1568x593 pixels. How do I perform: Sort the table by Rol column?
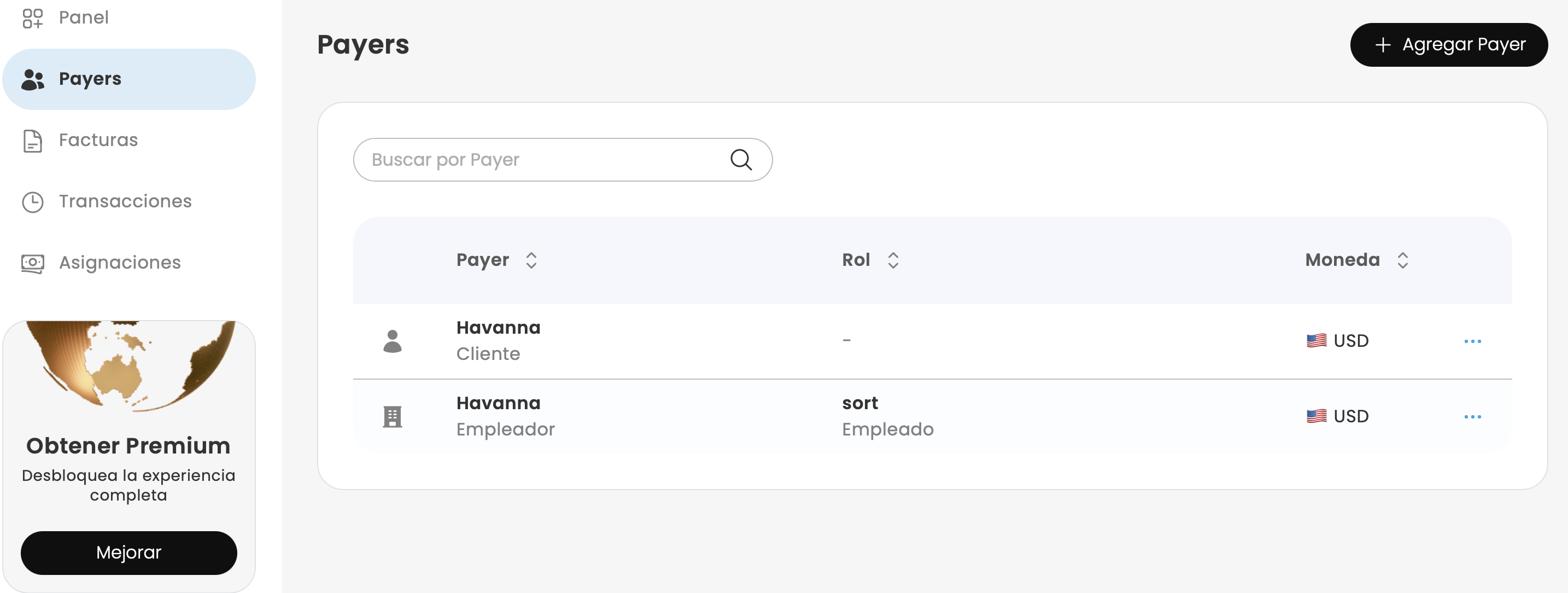click(x=892, y=260)
